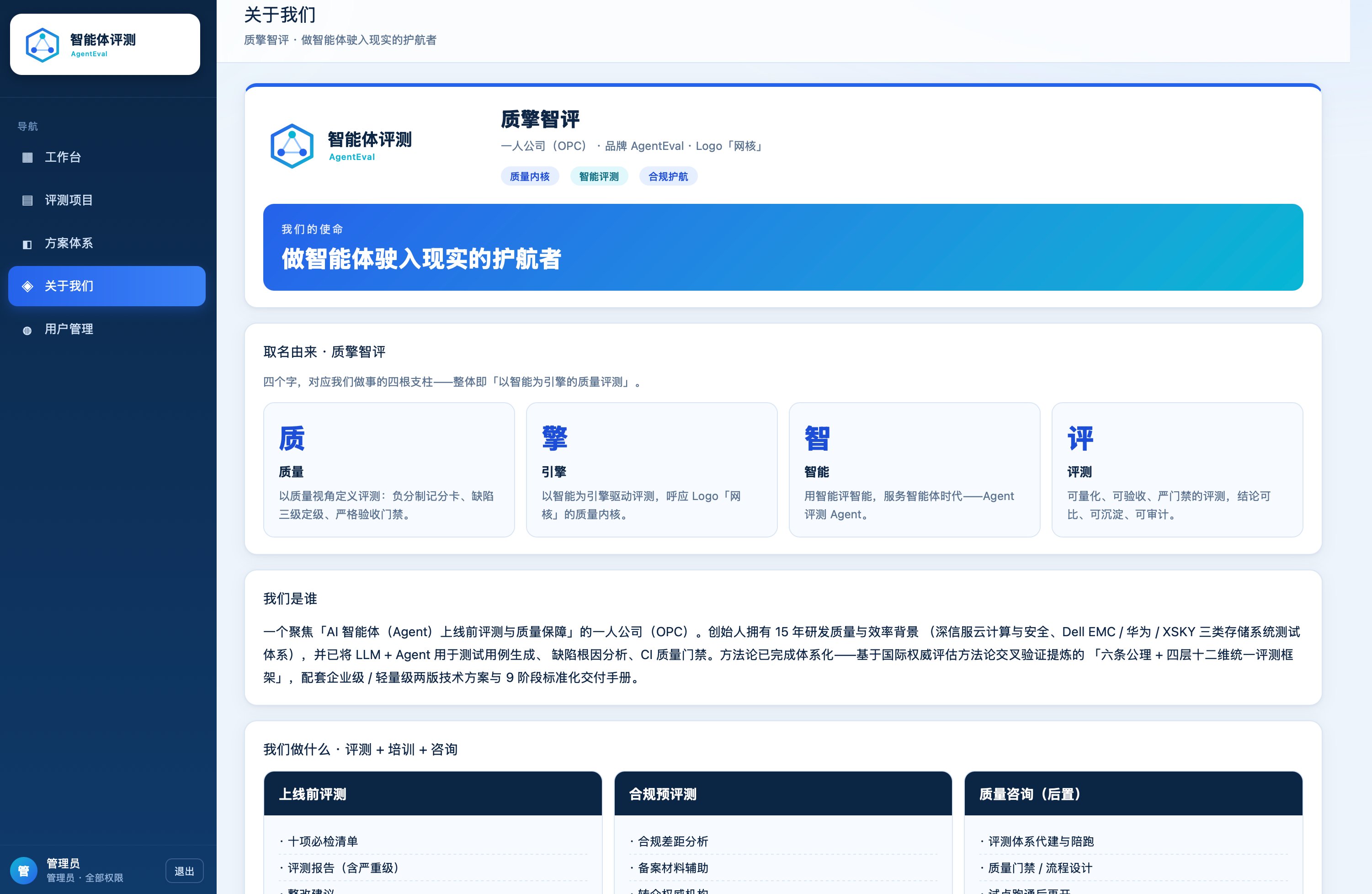
Task: Open 方案体系 navigation entry
Action: point(106,244)
